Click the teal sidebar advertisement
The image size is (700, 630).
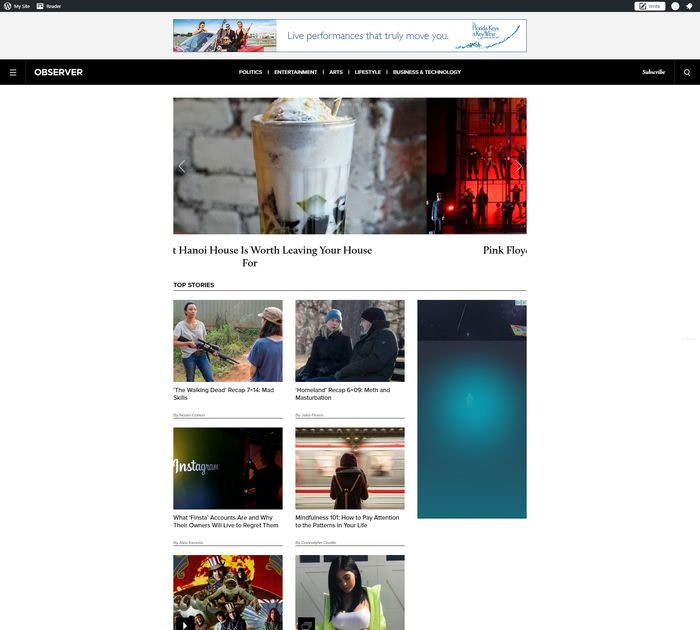tap(472, 409)
